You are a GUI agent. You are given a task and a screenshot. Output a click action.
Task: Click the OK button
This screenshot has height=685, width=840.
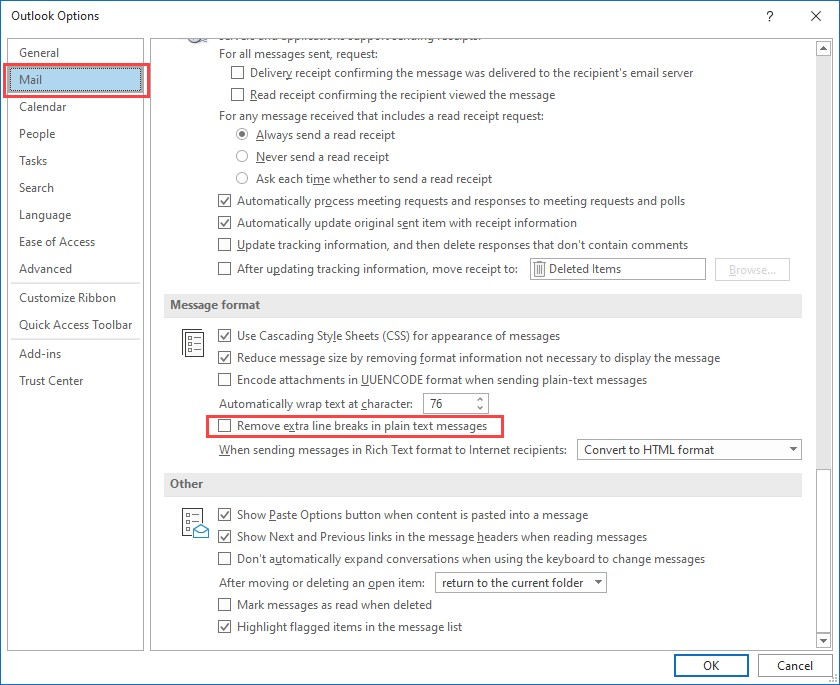tap(711, 666)
